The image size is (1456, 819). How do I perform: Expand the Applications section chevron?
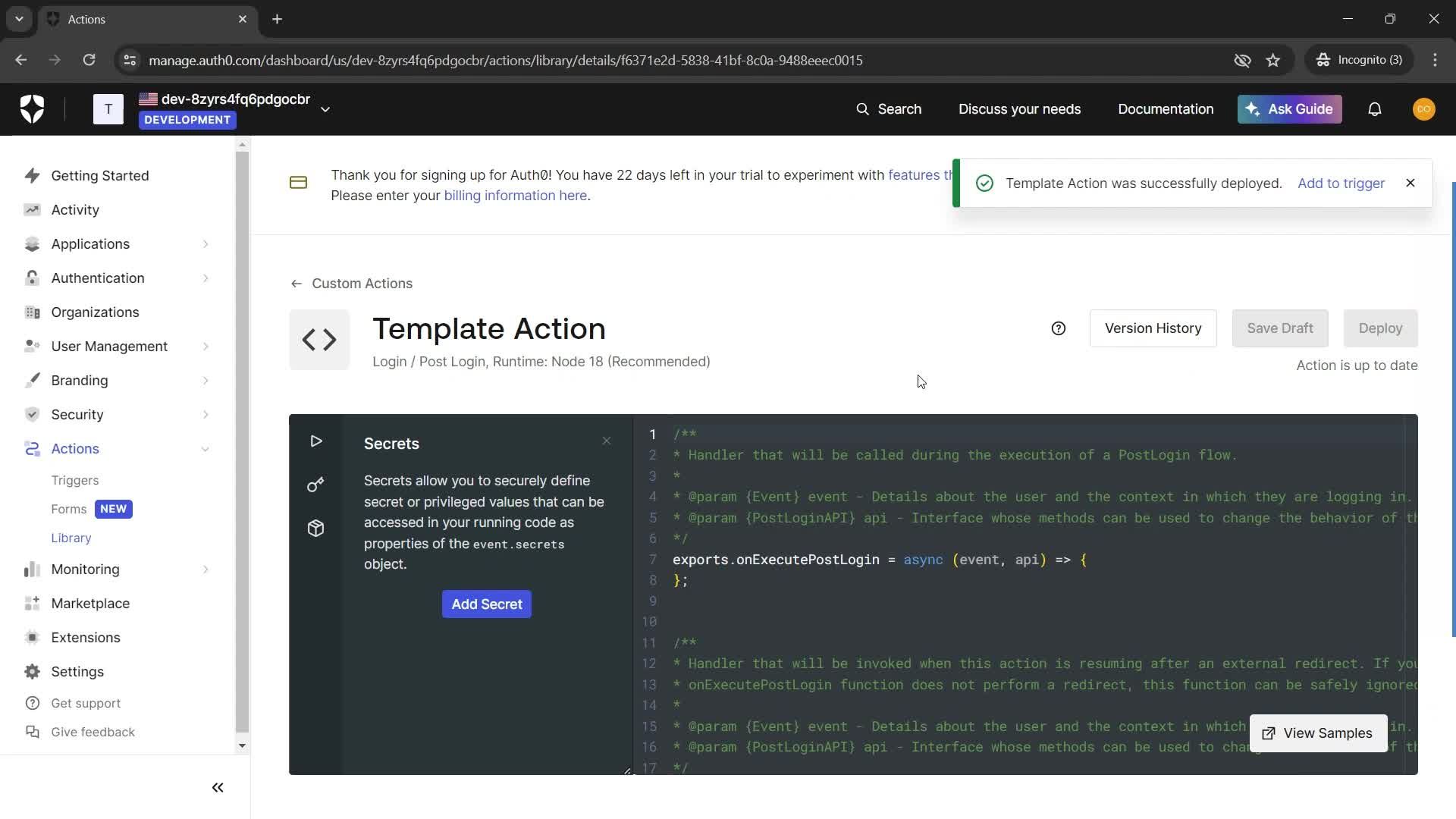point(206,244)
